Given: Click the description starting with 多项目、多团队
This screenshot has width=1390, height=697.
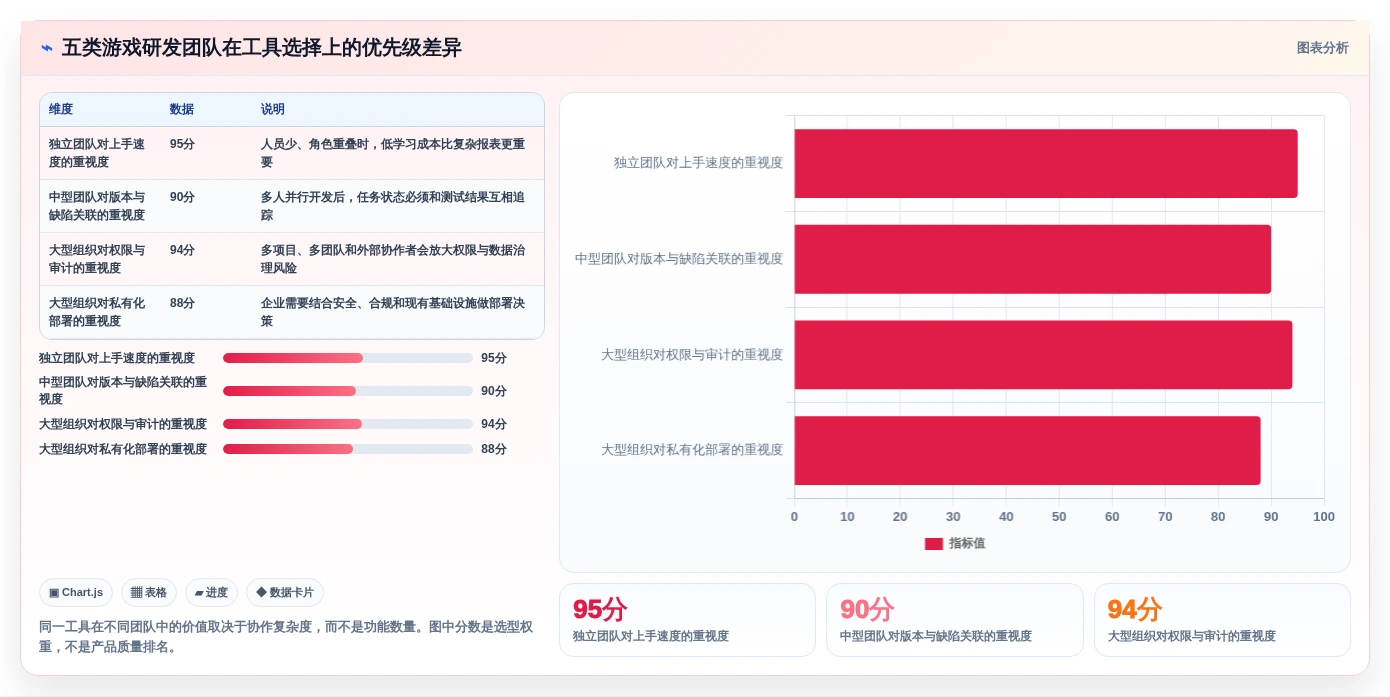Looking at the screenshot, I should 393,259.
